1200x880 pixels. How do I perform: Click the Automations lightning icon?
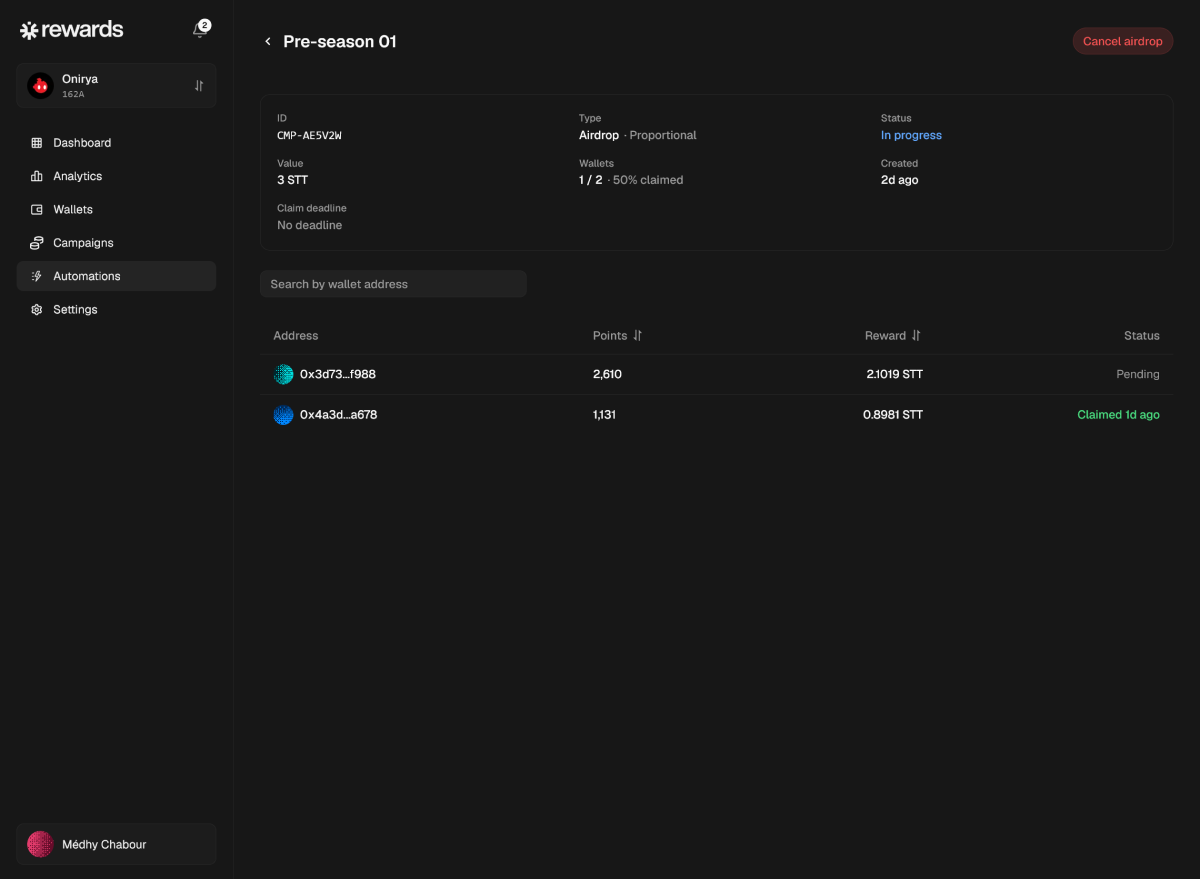(37, 276)
